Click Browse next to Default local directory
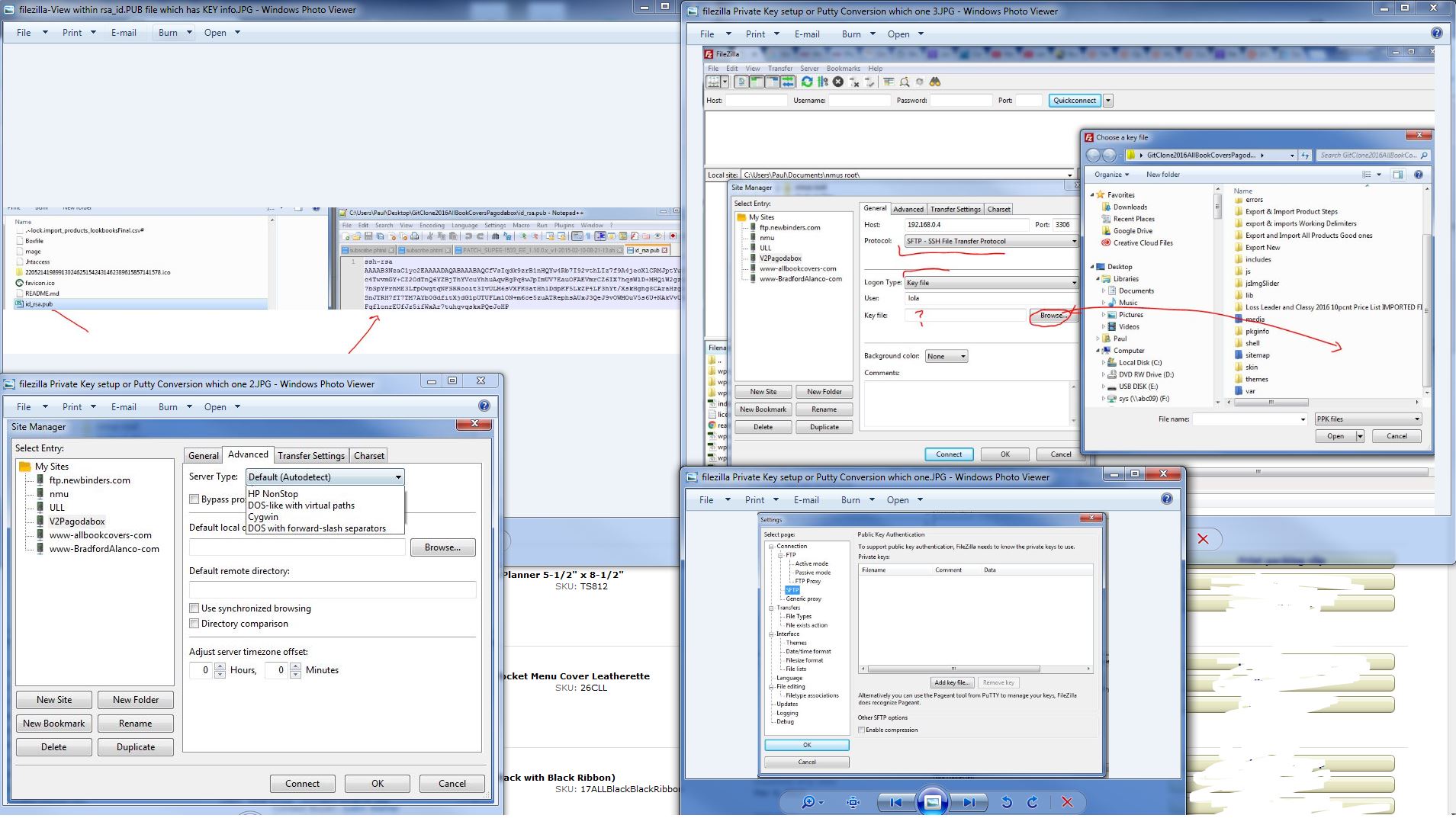 (x=442, y=547)
